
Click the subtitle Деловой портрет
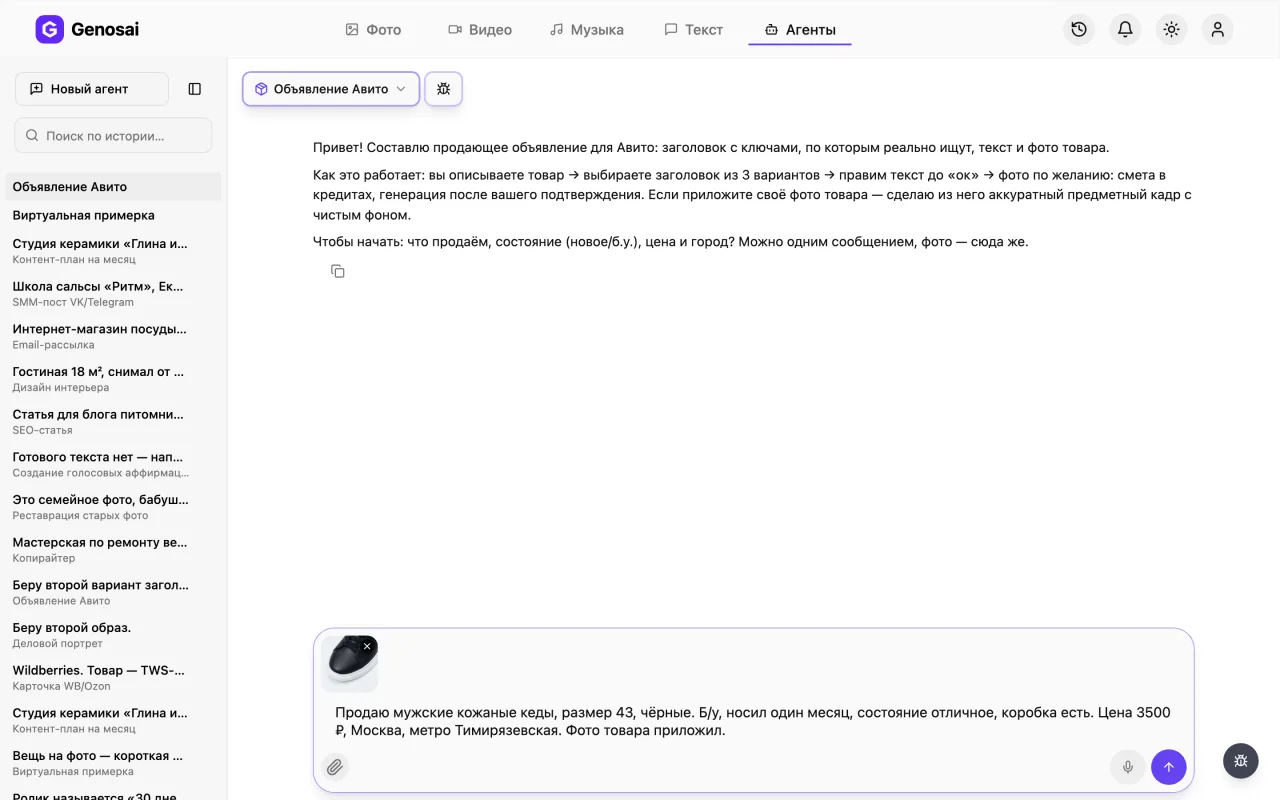point(56,644)
